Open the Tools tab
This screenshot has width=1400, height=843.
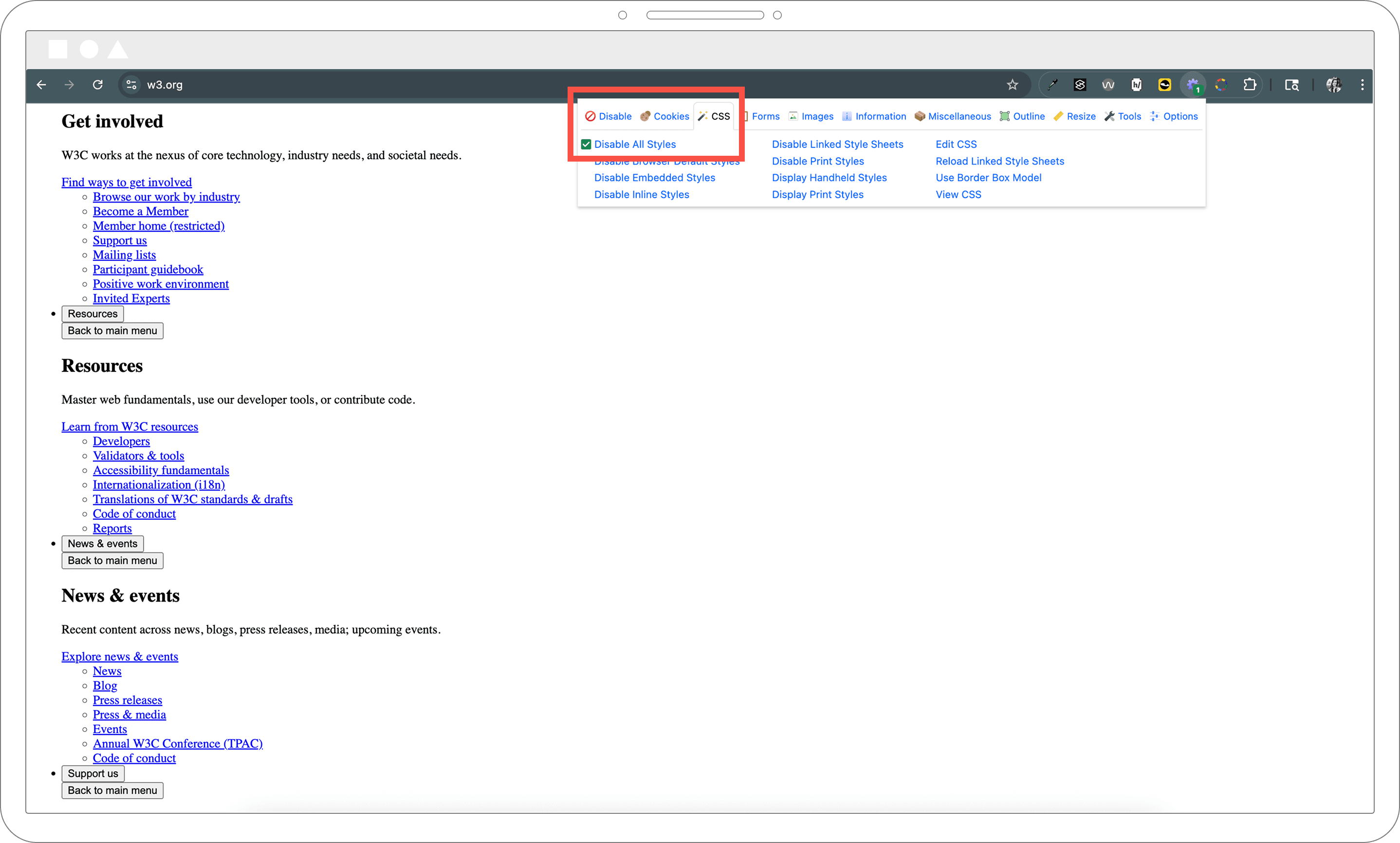tap(1123, 116)
